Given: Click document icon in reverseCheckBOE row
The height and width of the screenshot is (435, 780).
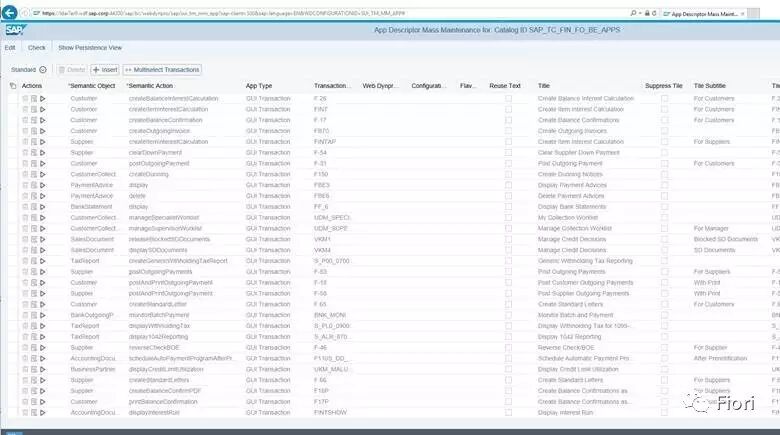Looking at the screenshot, I should (34, 347).
